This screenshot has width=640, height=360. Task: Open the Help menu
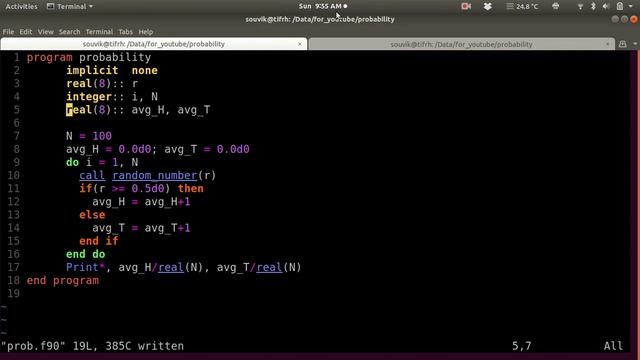pyautogui.click(x=146, y=31)
